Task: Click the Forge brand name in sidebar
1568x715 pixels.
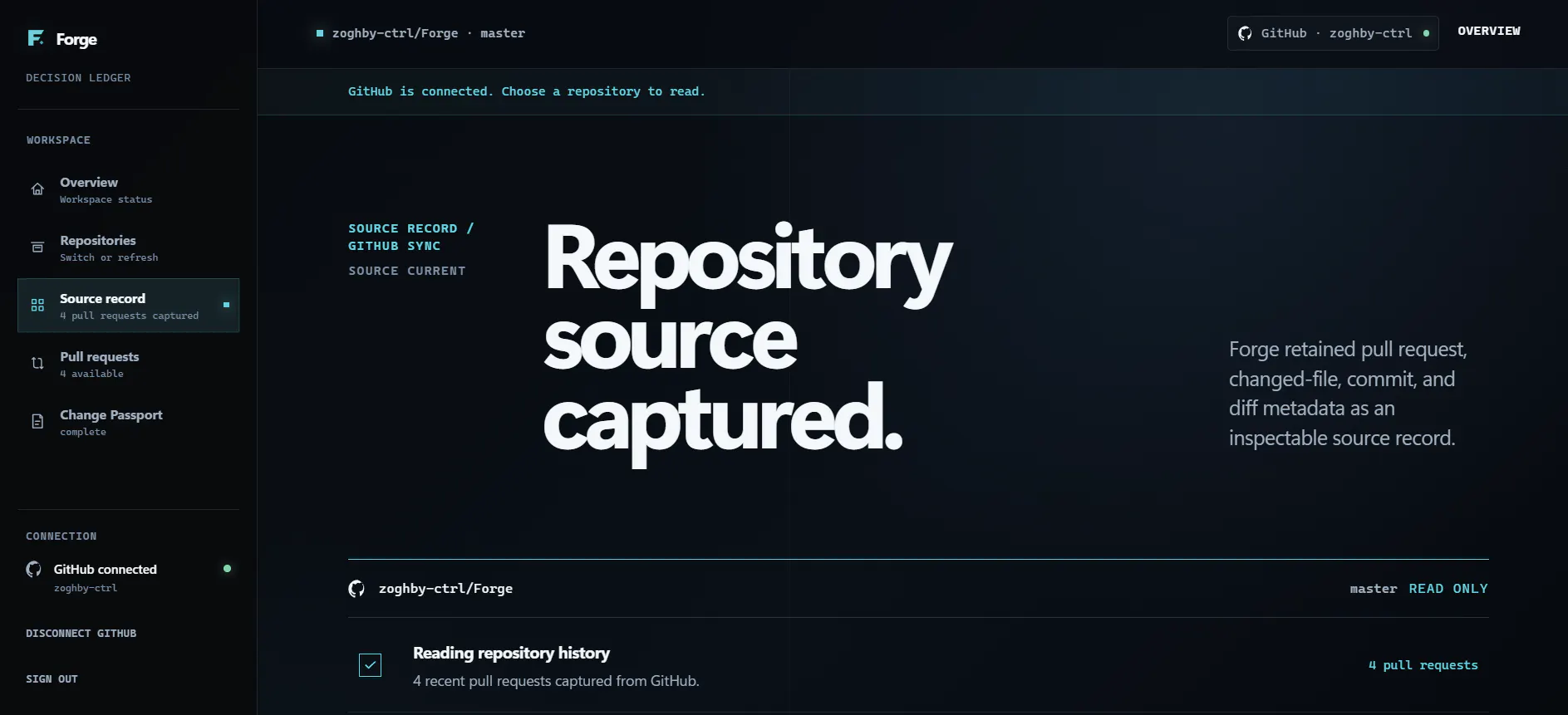Action: (x=76, y=39)
